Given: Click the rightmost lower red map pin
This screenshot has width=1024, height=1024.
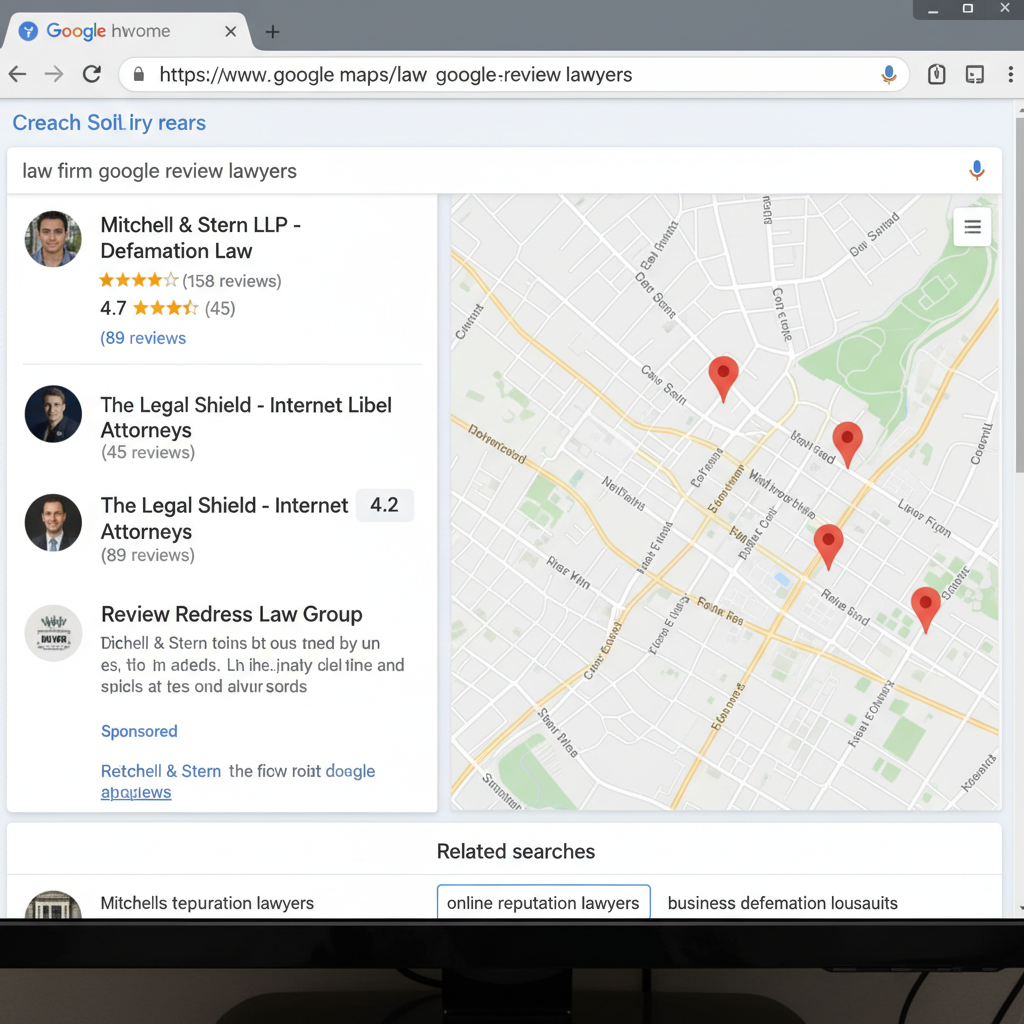Looking at the screenshot, I should tap(925, 609).
